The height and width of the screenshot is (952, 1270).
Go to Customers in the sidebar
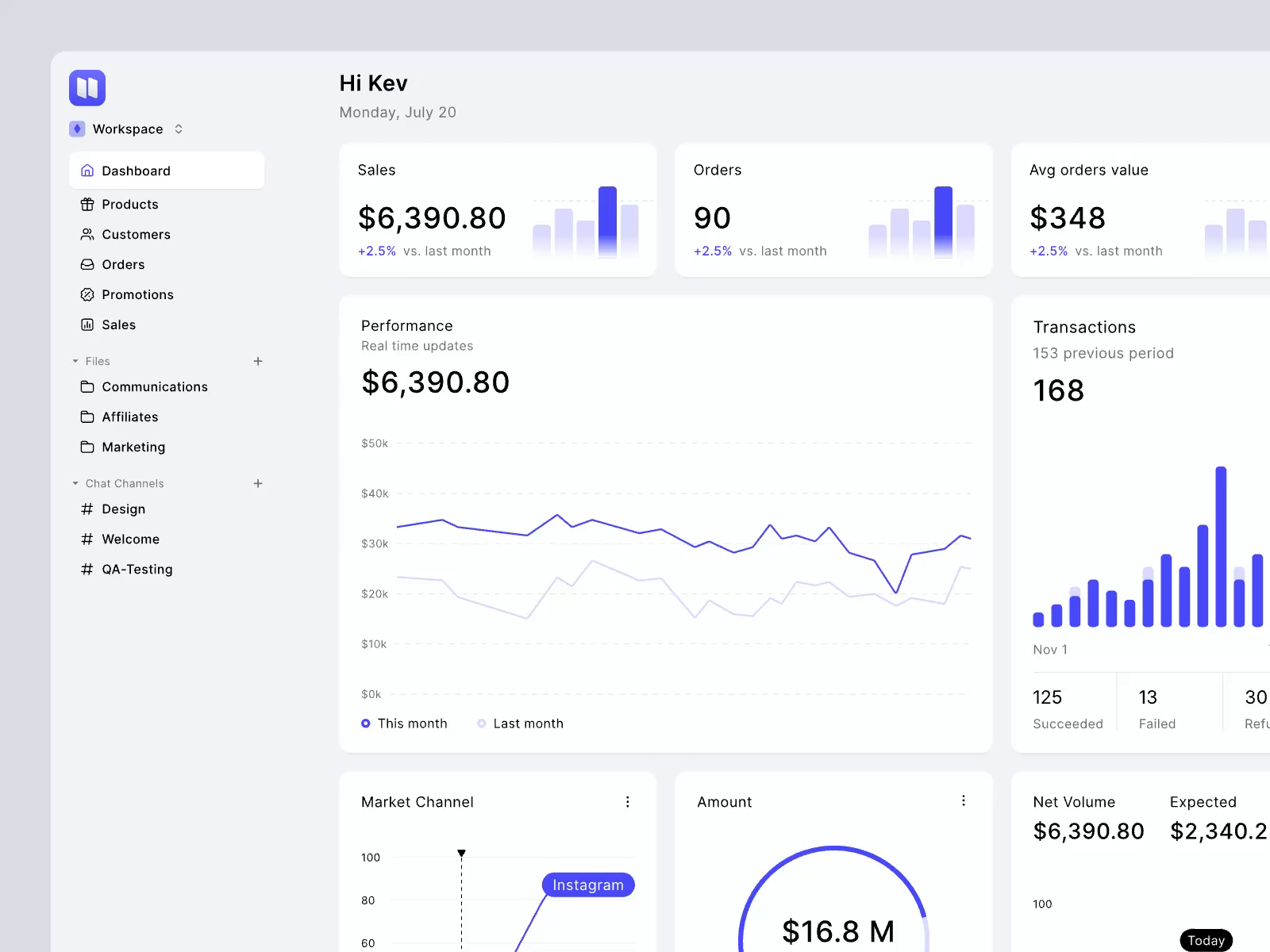(135, 235)
